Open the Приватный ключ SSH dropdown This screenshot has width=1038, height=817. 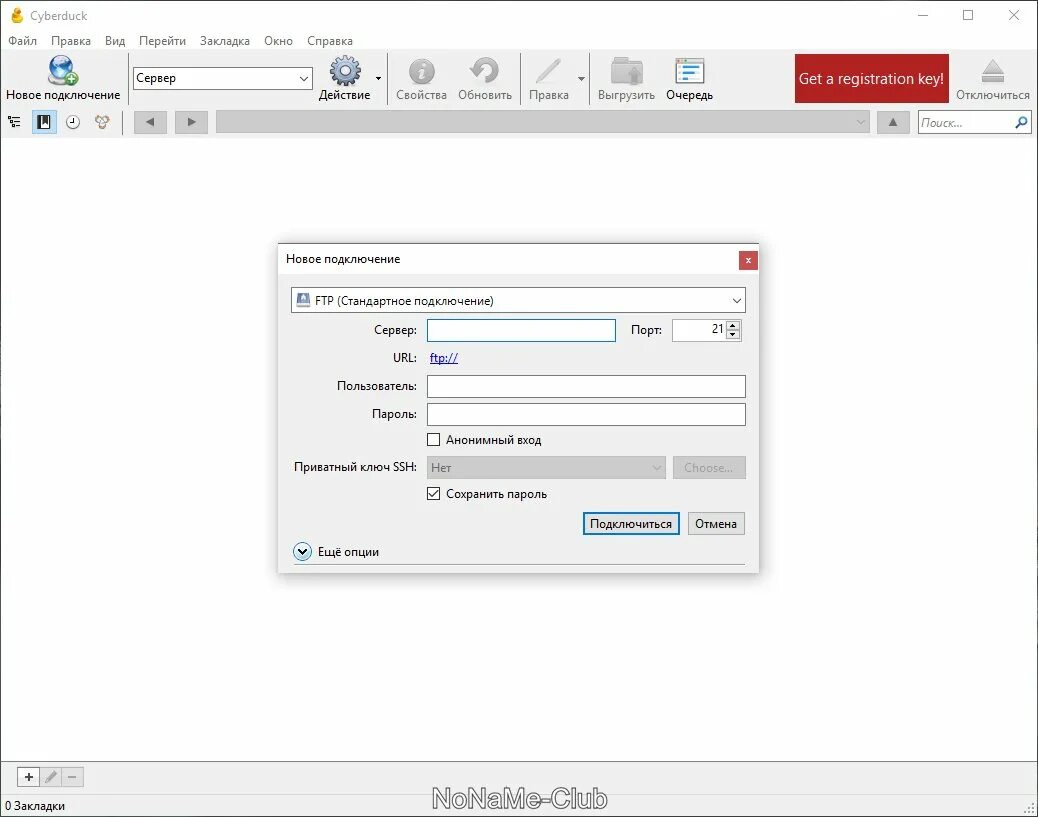click(x=545, y=467)
